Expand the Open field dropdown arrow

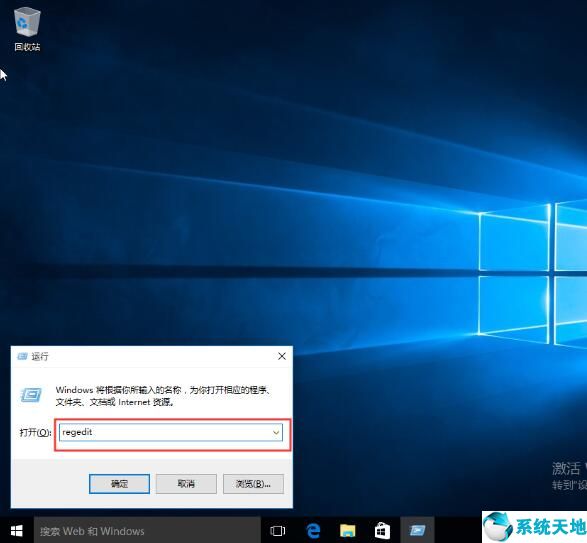point(276,433)
